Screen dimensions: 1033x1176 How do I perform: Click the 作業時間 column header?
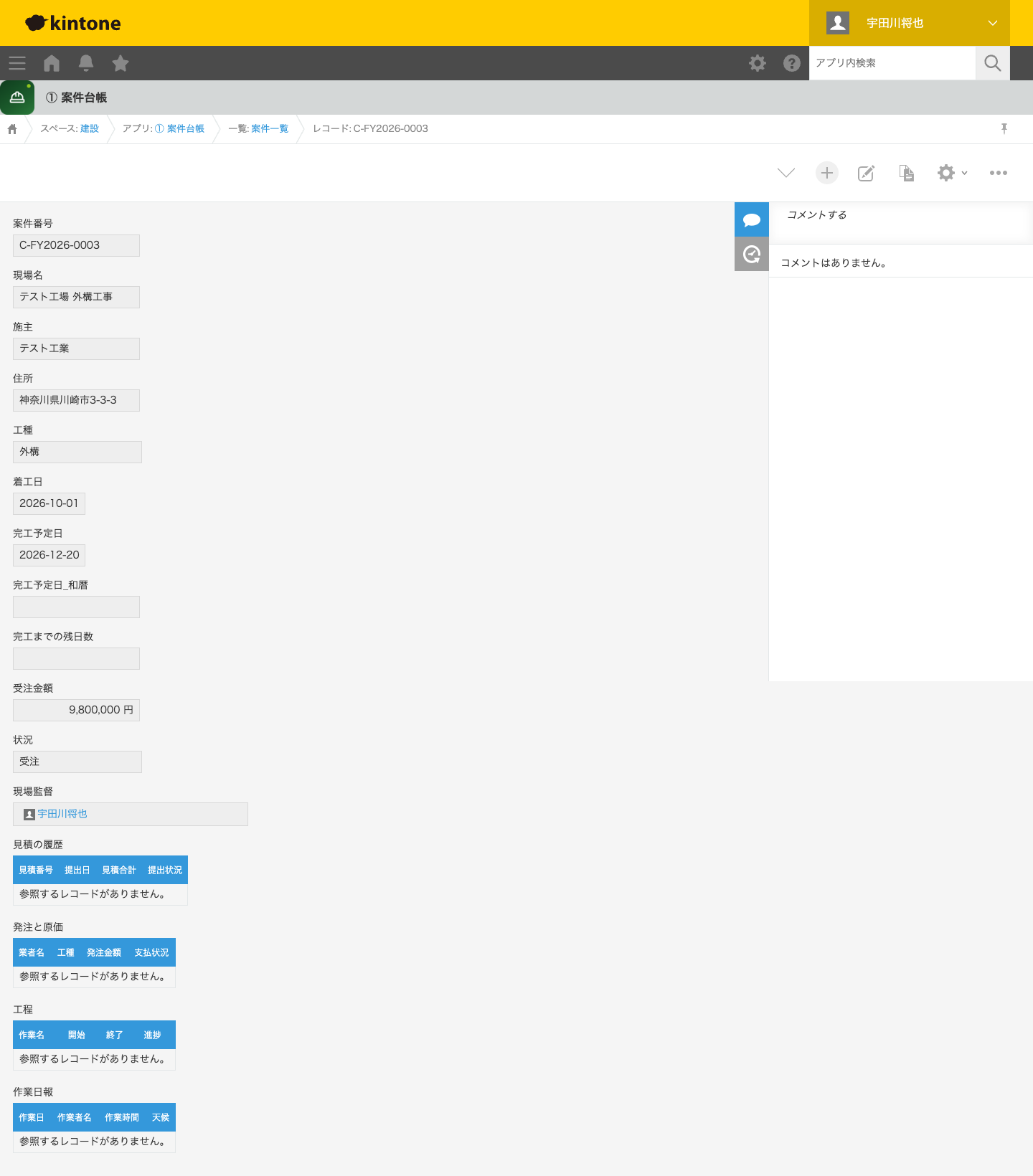tap(122, 1117)
